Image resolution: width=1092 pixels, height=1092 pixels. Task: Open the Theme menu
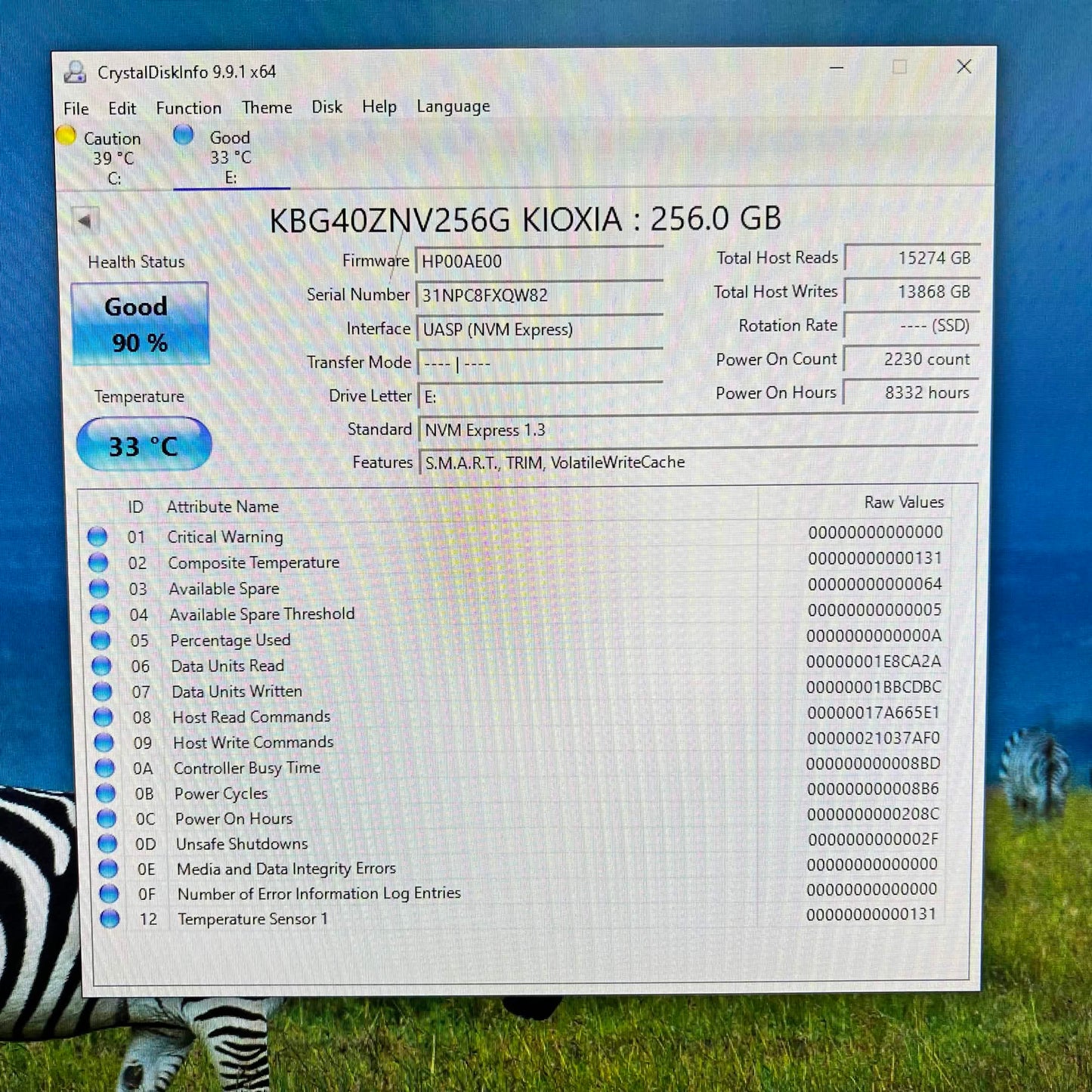[267, 107]
